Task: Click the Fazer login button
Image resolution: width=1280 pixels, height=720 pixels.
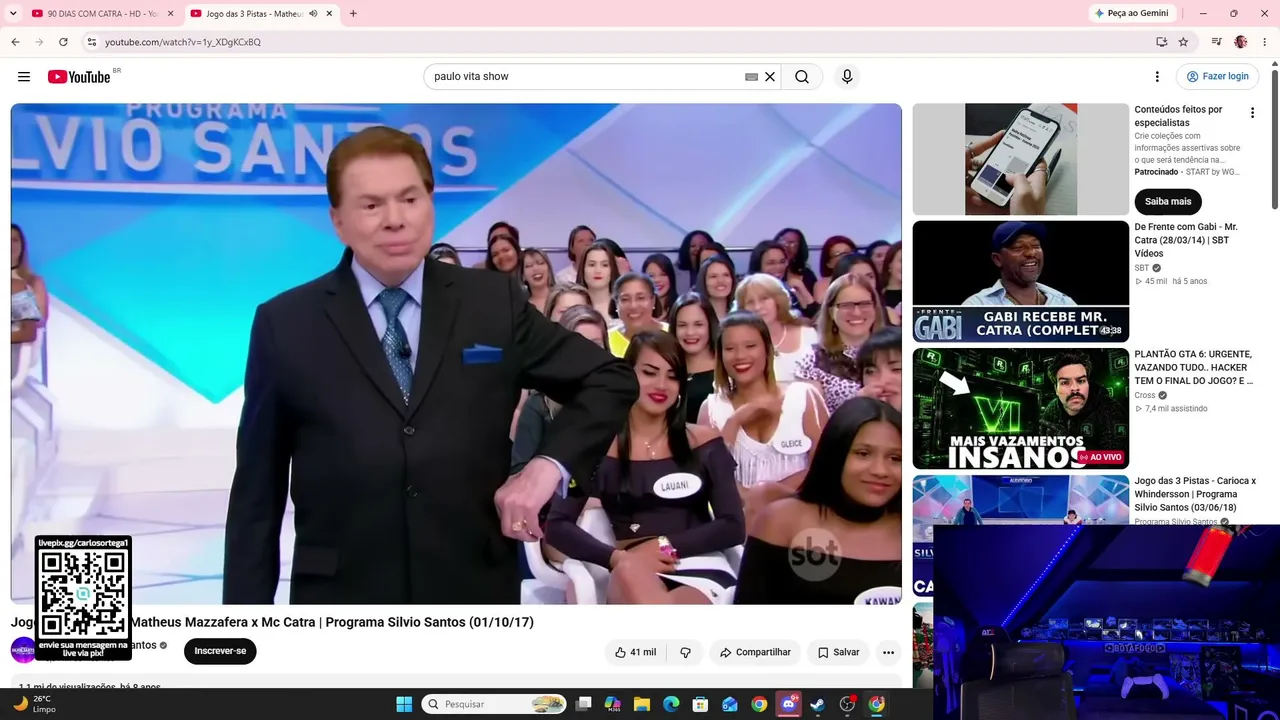Action: 1217,77
